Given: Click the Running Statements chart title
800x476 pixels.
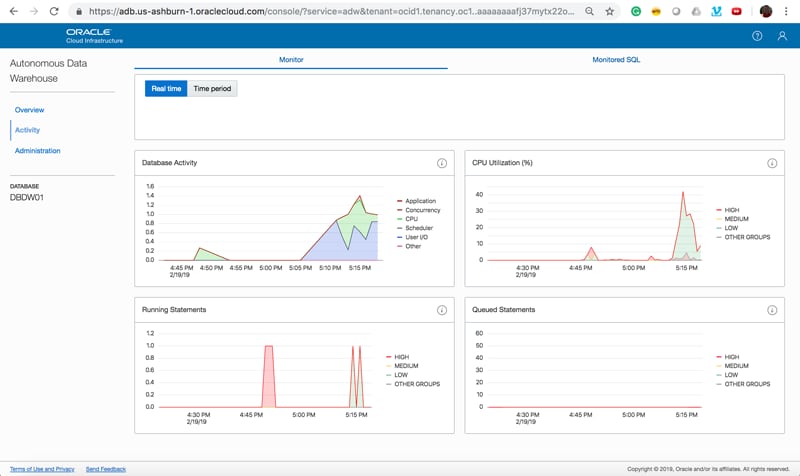Looking at the screenshot, I should pyautogui.click(x=174, y=310).
